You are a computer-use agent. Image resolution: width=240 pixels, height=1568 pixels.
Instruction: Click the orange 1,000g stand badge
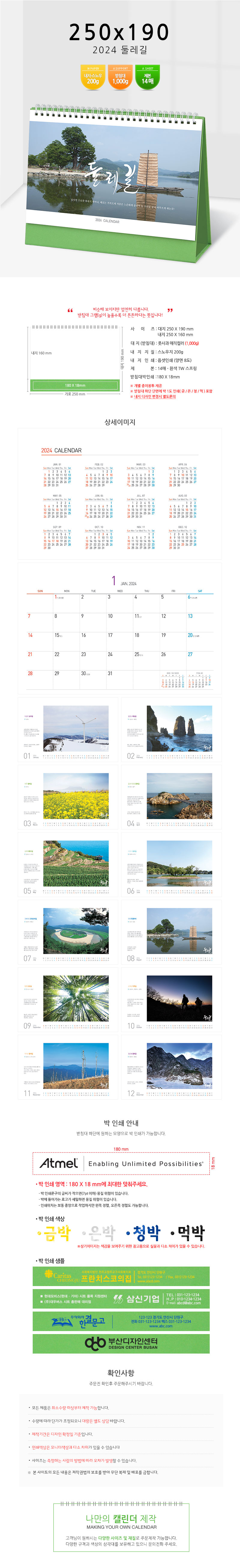[120, 77]
